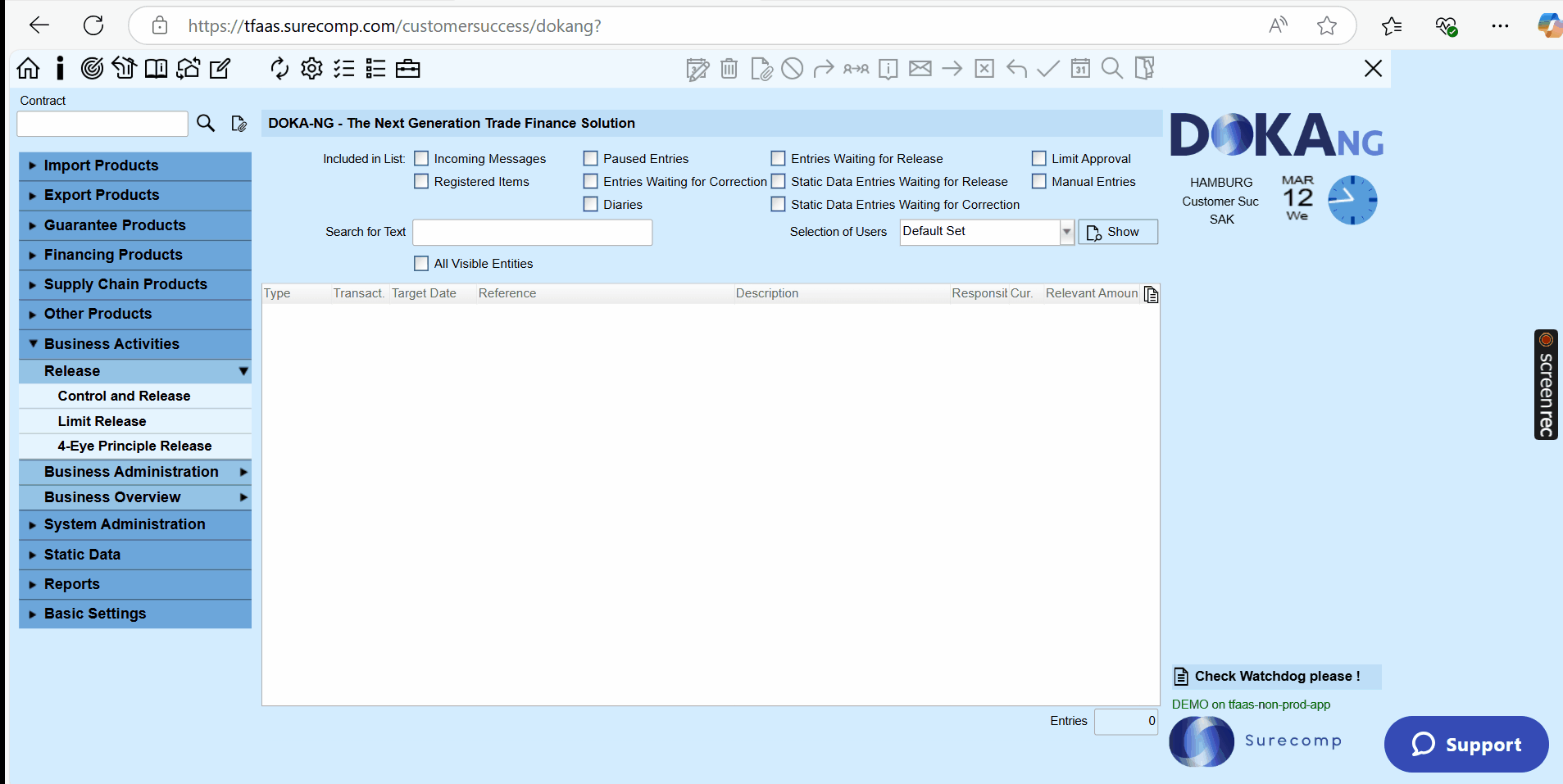
Task: Click the undo back arrow icon
Action: (1016, 68)
